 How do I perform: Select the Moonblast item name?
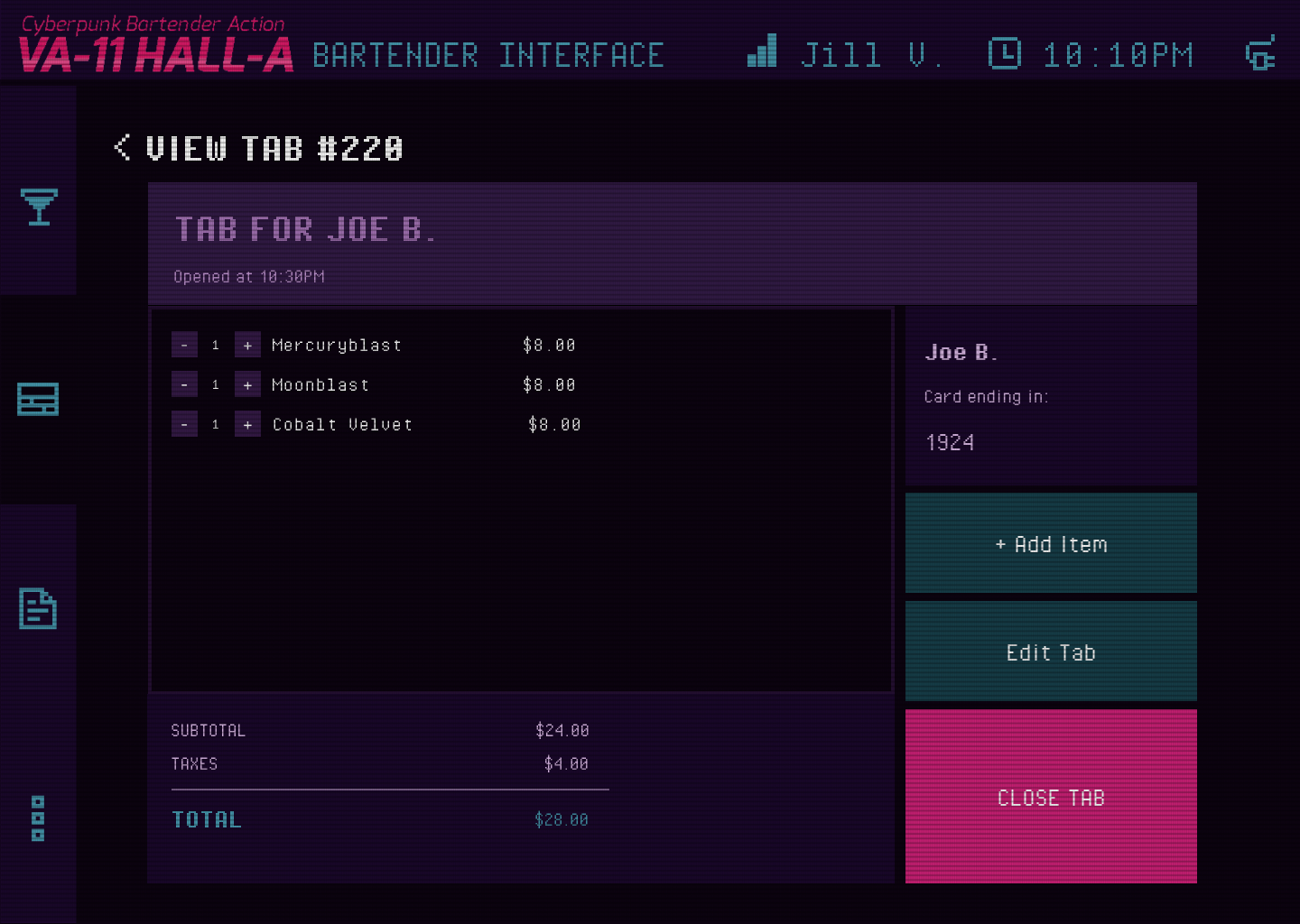click(320, 384)
